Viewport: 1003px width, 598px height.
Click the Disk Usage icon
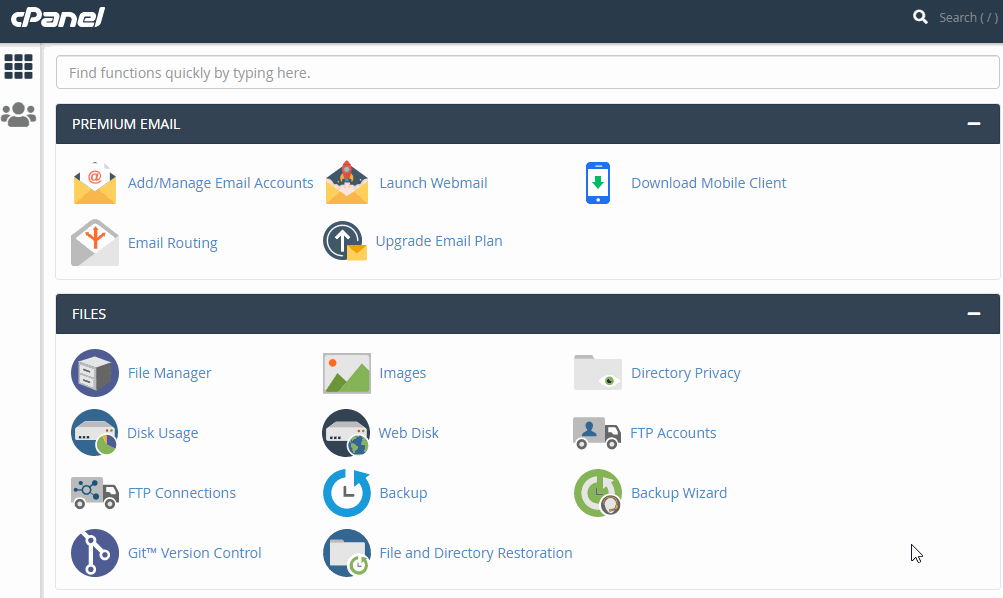95,433
